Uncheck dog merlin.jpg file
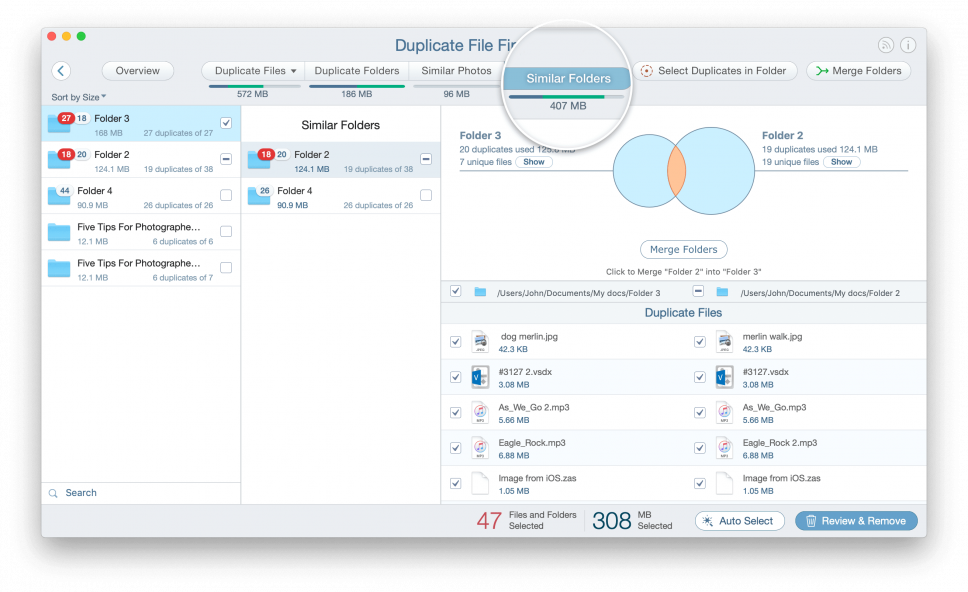Screen dimensions: 968x592 point(456,341)
